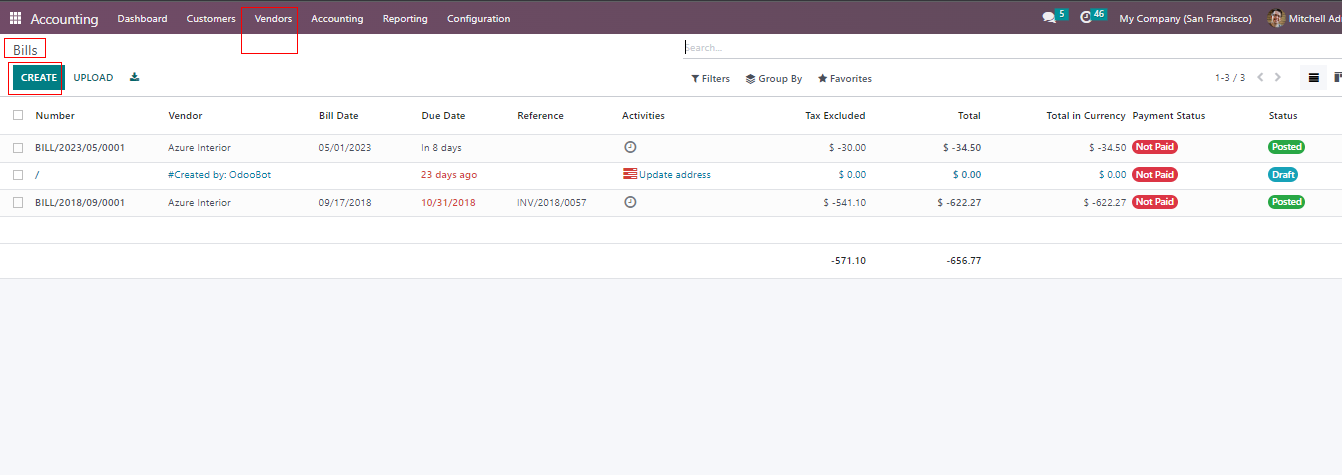Screen dimensions: 1342x475
Task: Check the box for BILL/2023/05/0001
Action: 18,148
